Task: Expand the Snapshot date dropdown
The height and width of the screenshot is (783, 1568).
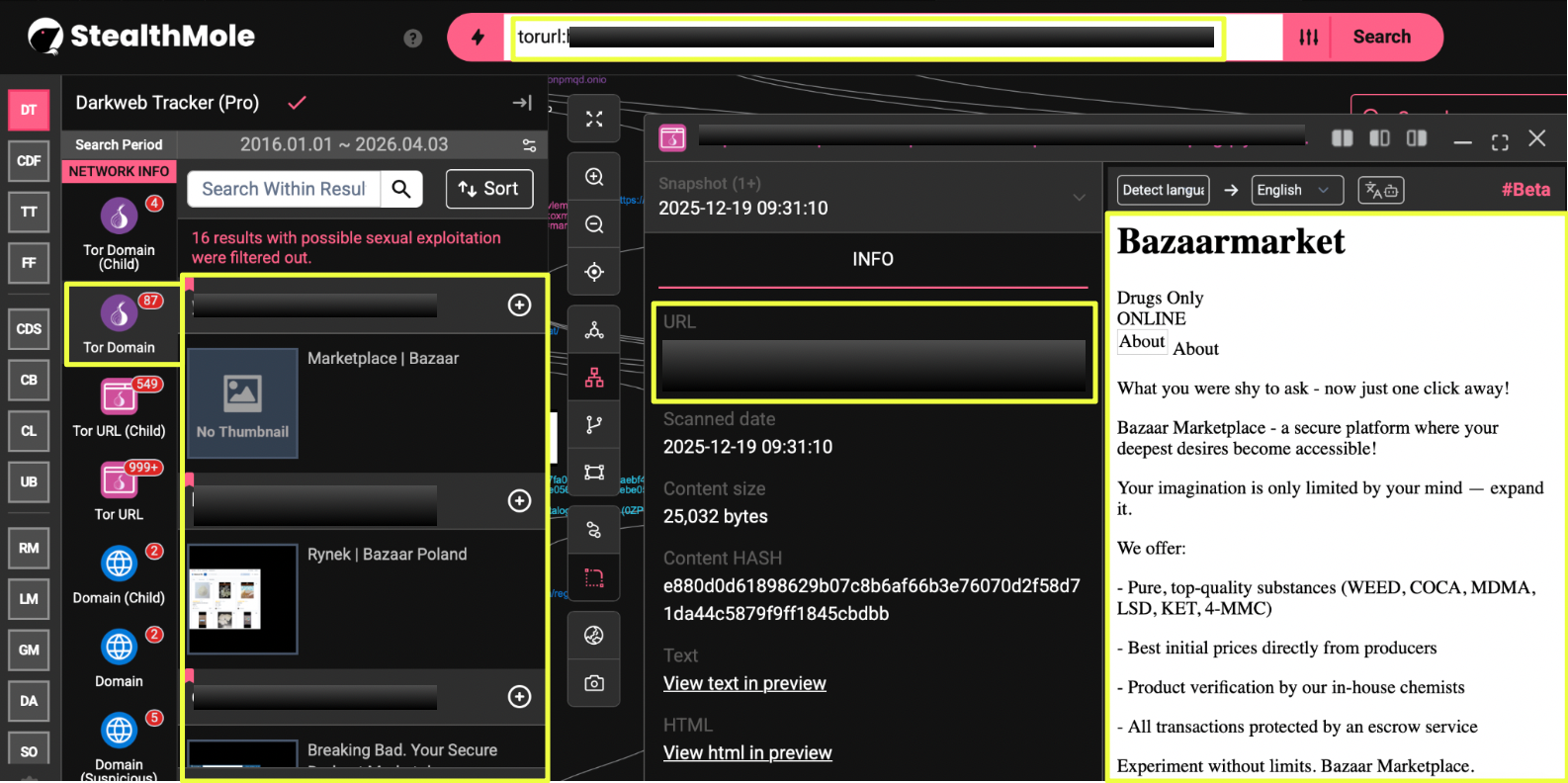Action: pyautogui.click(x=1079, y=197)
